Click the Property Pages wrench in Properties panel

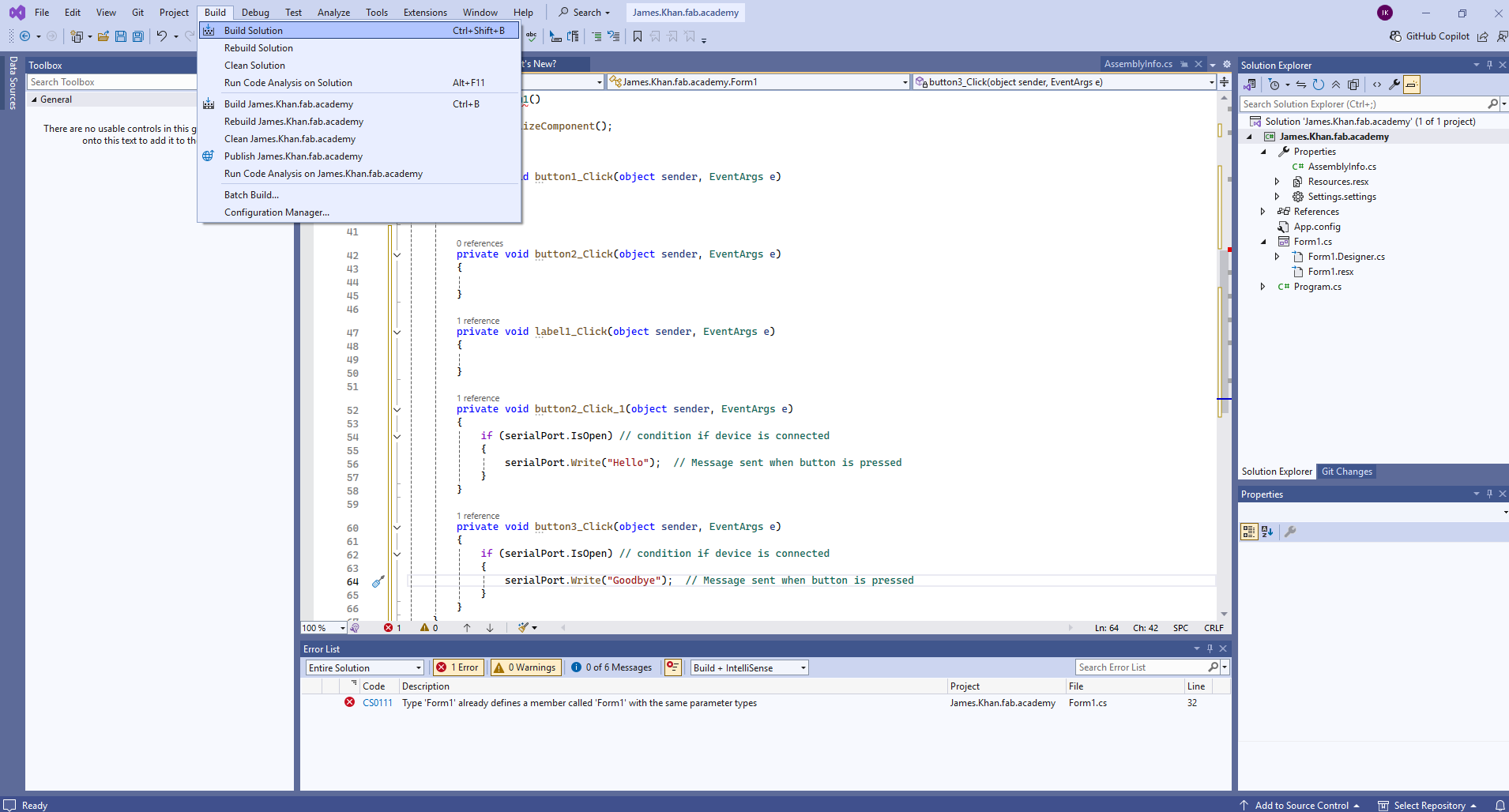coord(1290,532)
